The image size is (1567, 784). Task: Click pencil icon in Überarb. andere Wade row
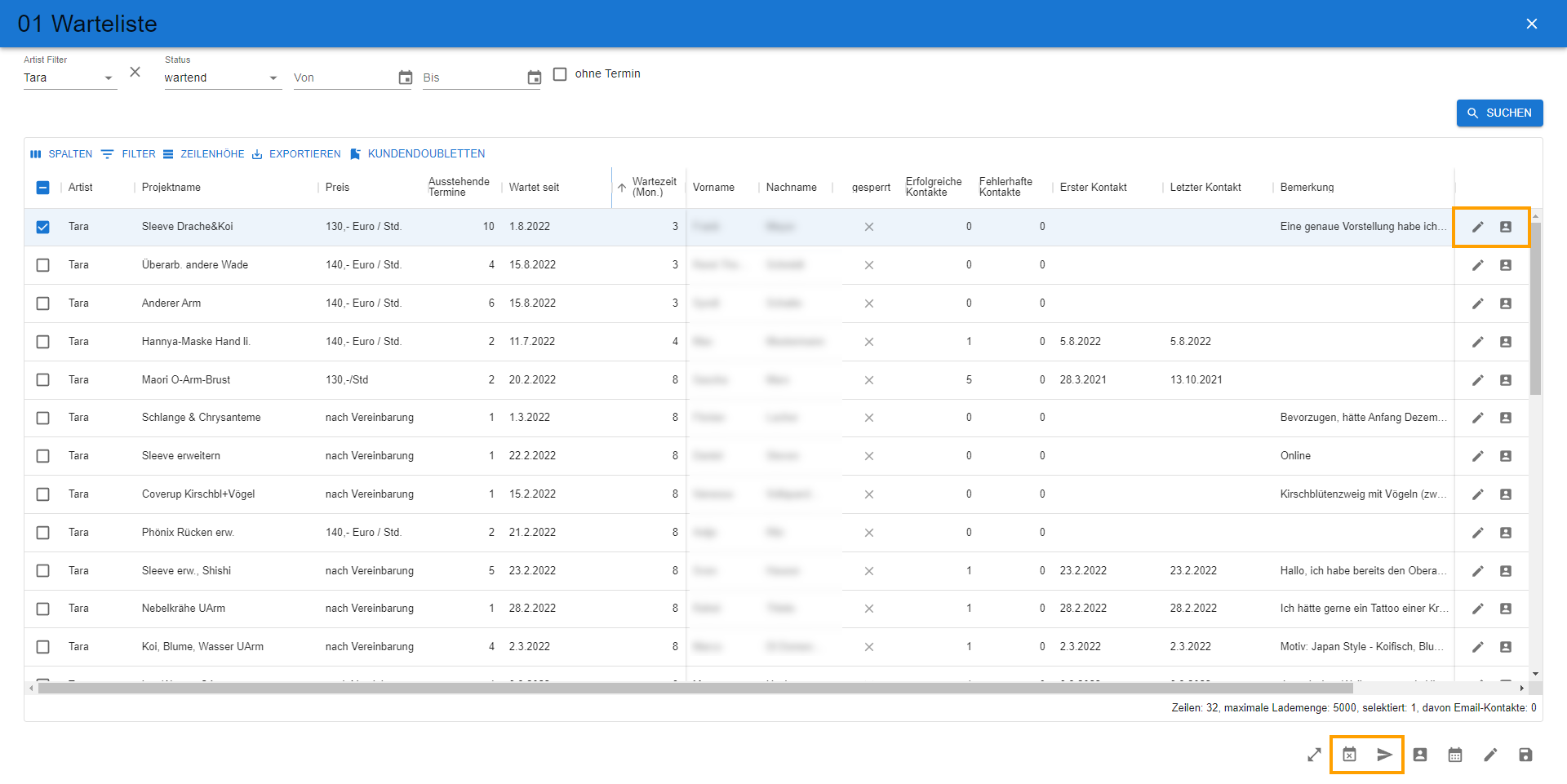click(x=1477, y=265)
